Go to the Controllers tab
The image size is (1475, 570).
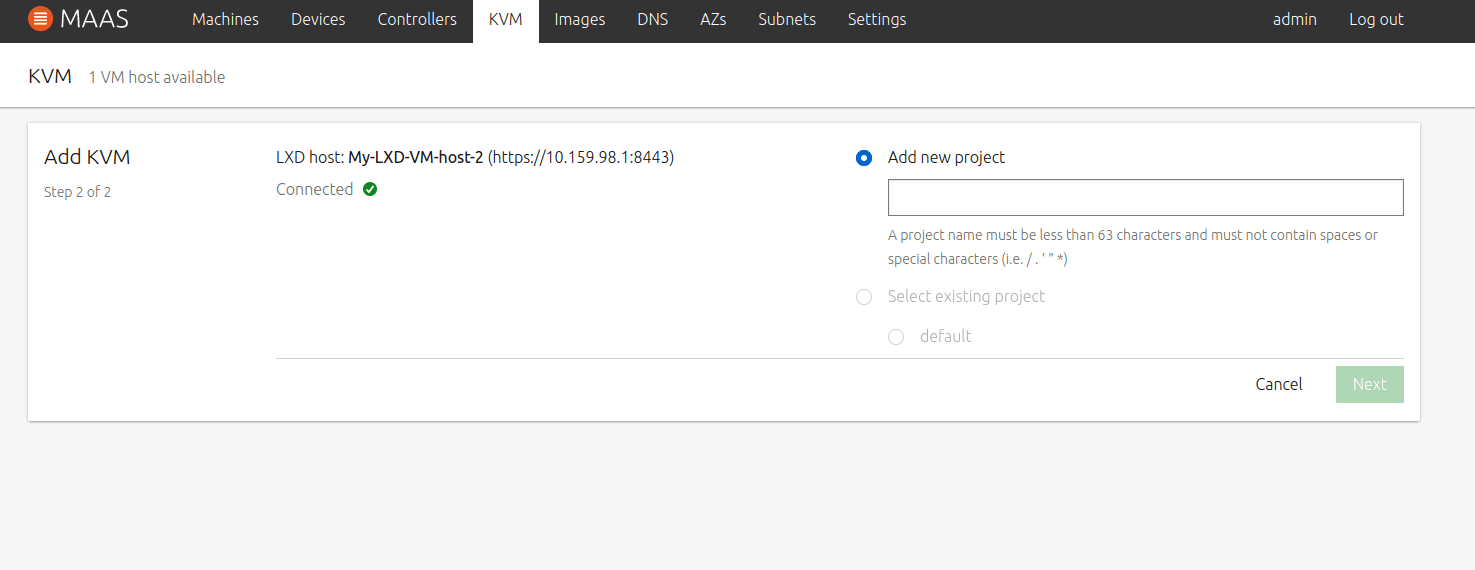click(x=417, y=19)
